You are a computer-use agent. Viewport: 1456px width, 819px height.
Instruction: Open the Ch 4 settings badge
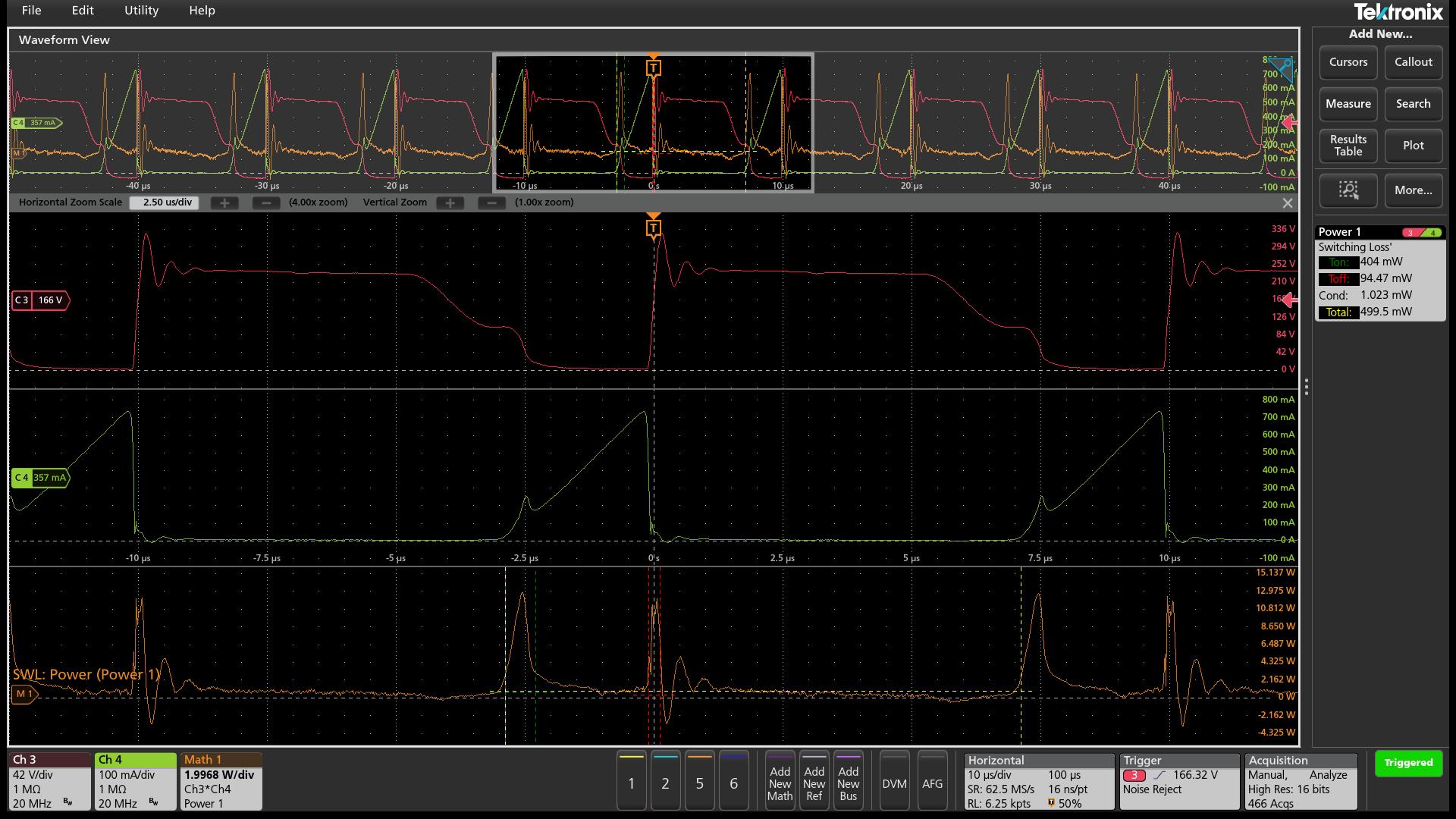(x=135, y=781)
